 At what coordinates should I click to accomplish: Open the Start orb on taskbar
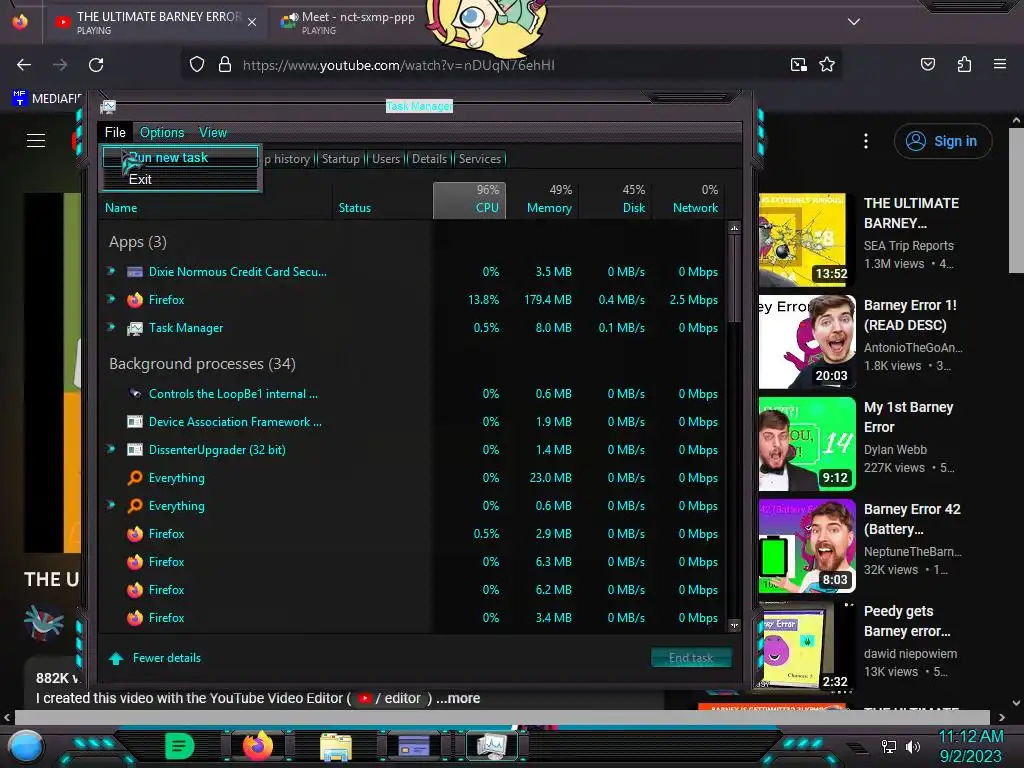click(26, 746)
